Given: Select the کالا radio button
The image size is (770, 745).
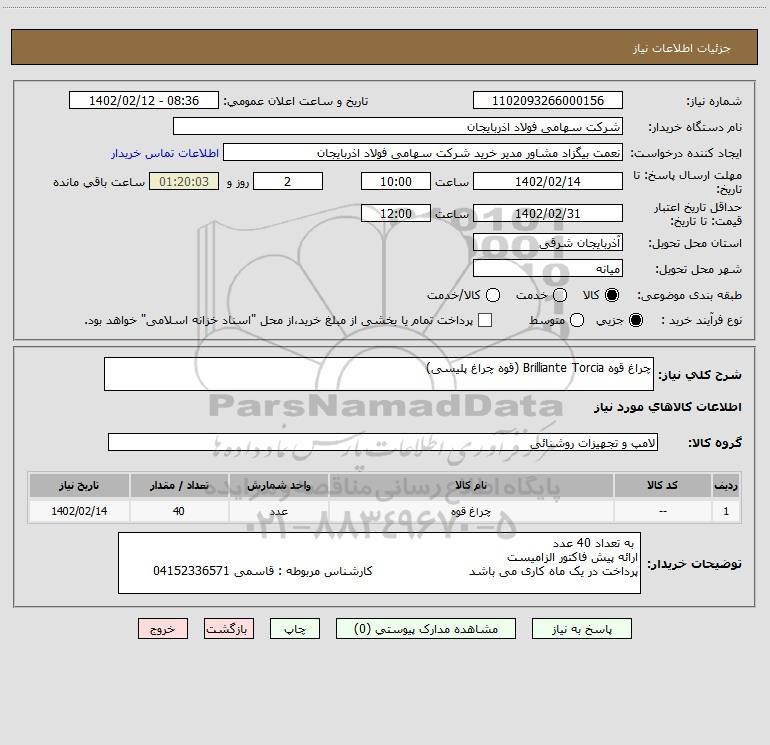Looking at the screenshot, I should coord(612,295).
